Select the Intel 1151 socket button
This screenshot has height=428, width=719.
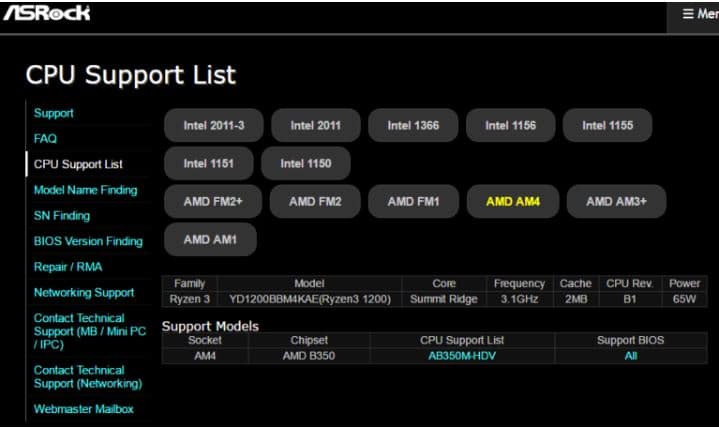click(209, 163)
